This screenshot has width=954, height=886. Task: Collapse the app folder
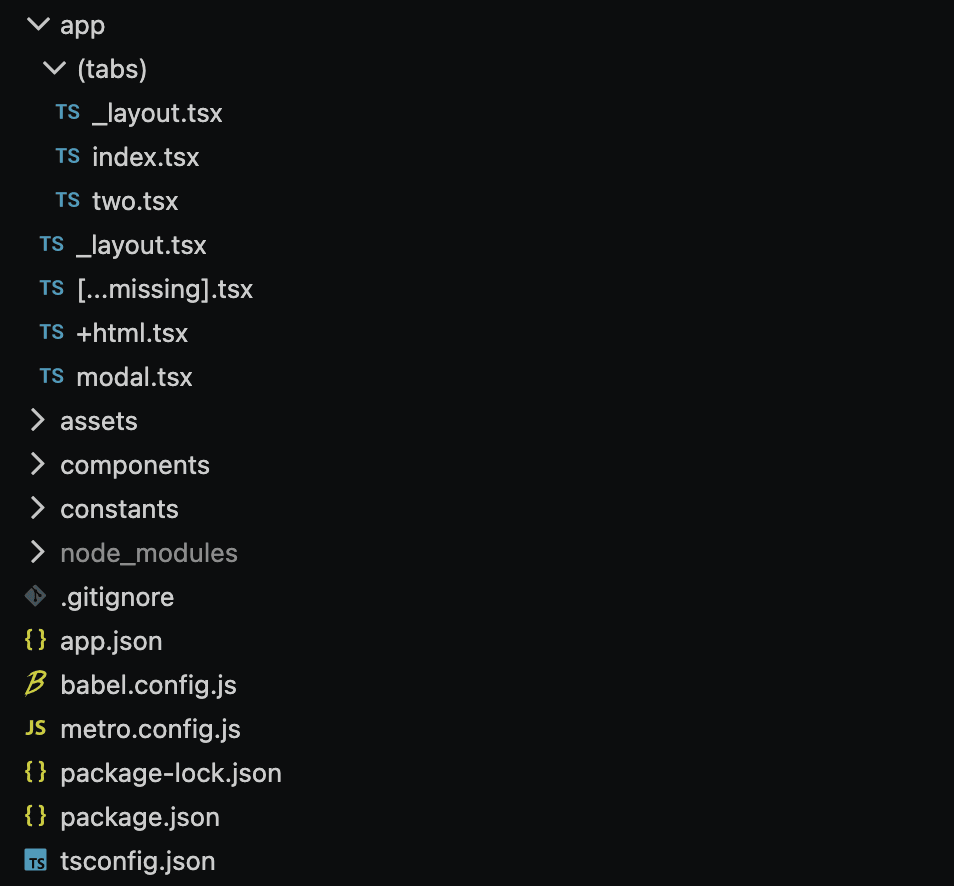point(37,24)
